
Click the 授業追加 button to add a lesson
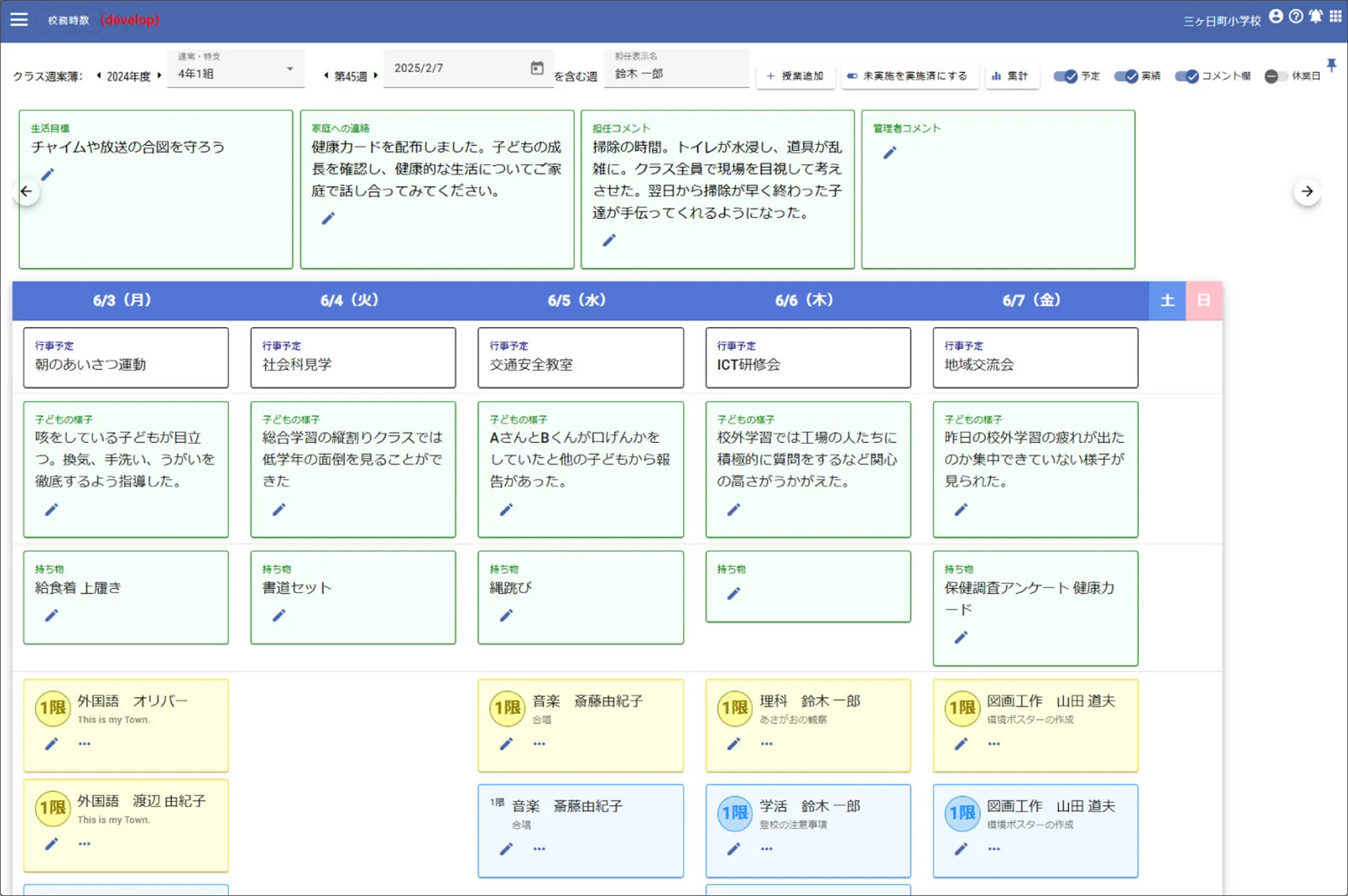click(x=795, y=76)
